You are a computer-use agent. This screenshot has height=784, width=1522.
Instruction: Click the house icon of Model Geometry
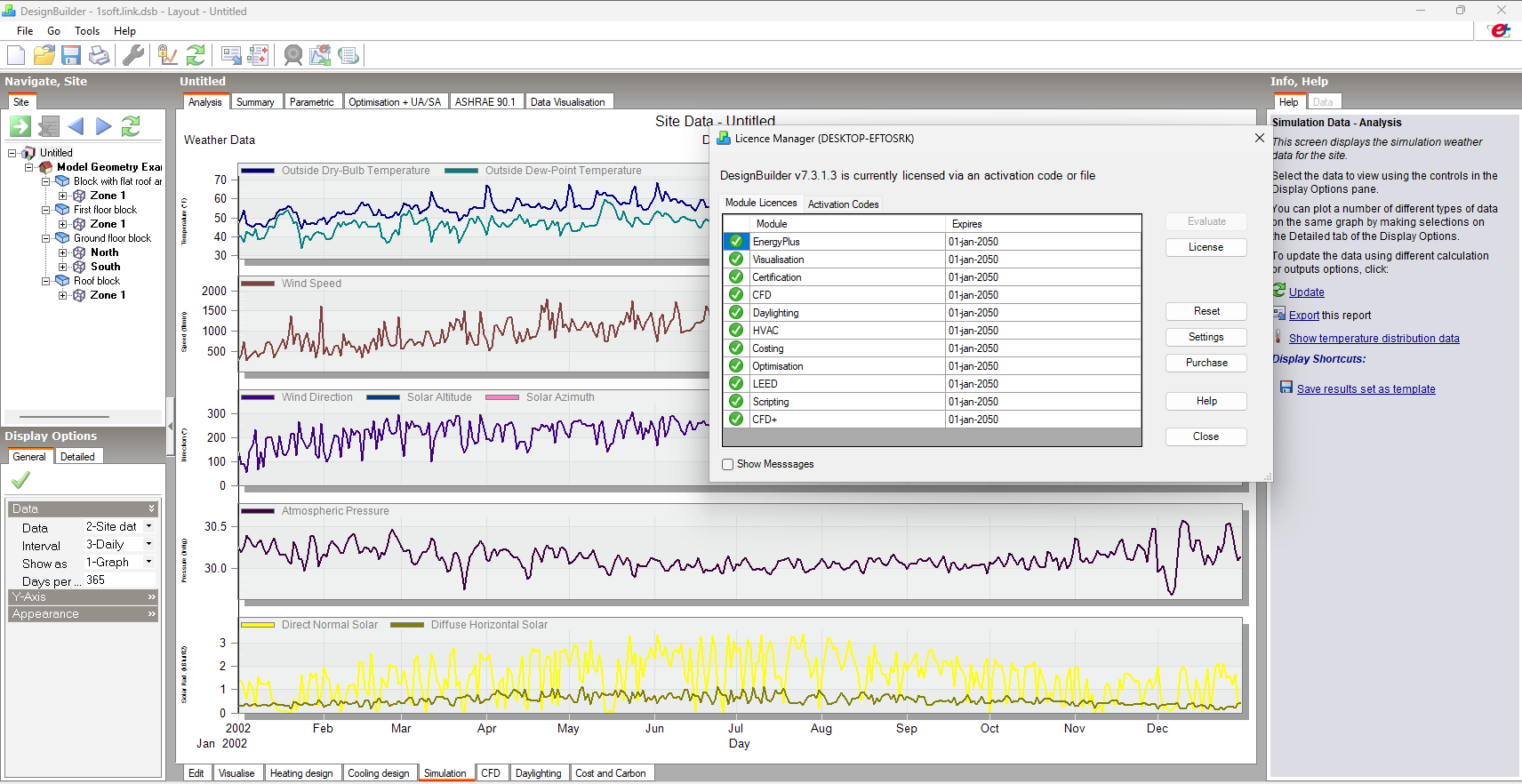[46, 167]
